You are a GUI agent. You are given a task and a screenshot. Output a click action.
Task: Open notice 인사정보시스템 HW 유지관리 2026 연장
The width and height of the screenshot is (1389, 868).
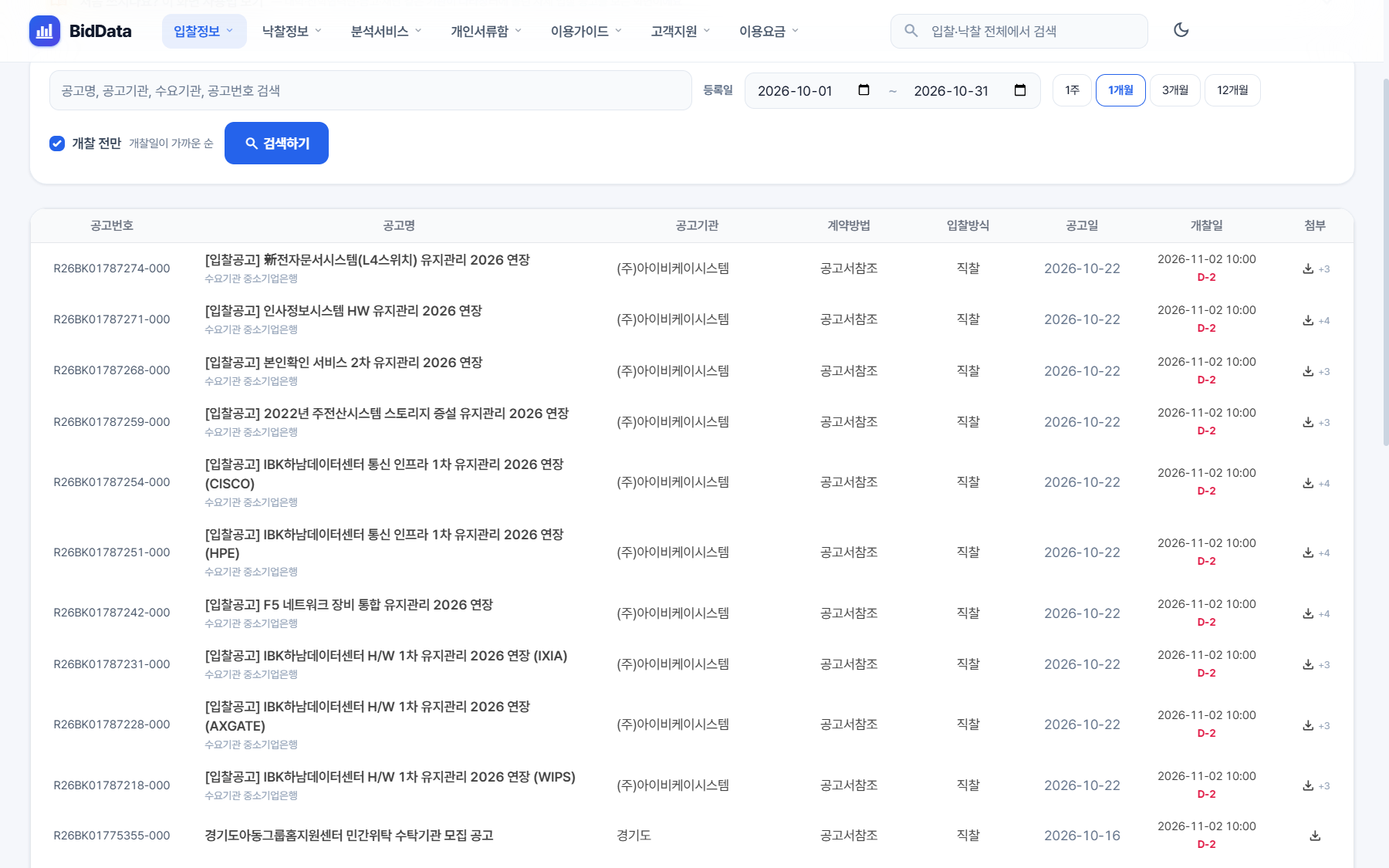[343, 311]
